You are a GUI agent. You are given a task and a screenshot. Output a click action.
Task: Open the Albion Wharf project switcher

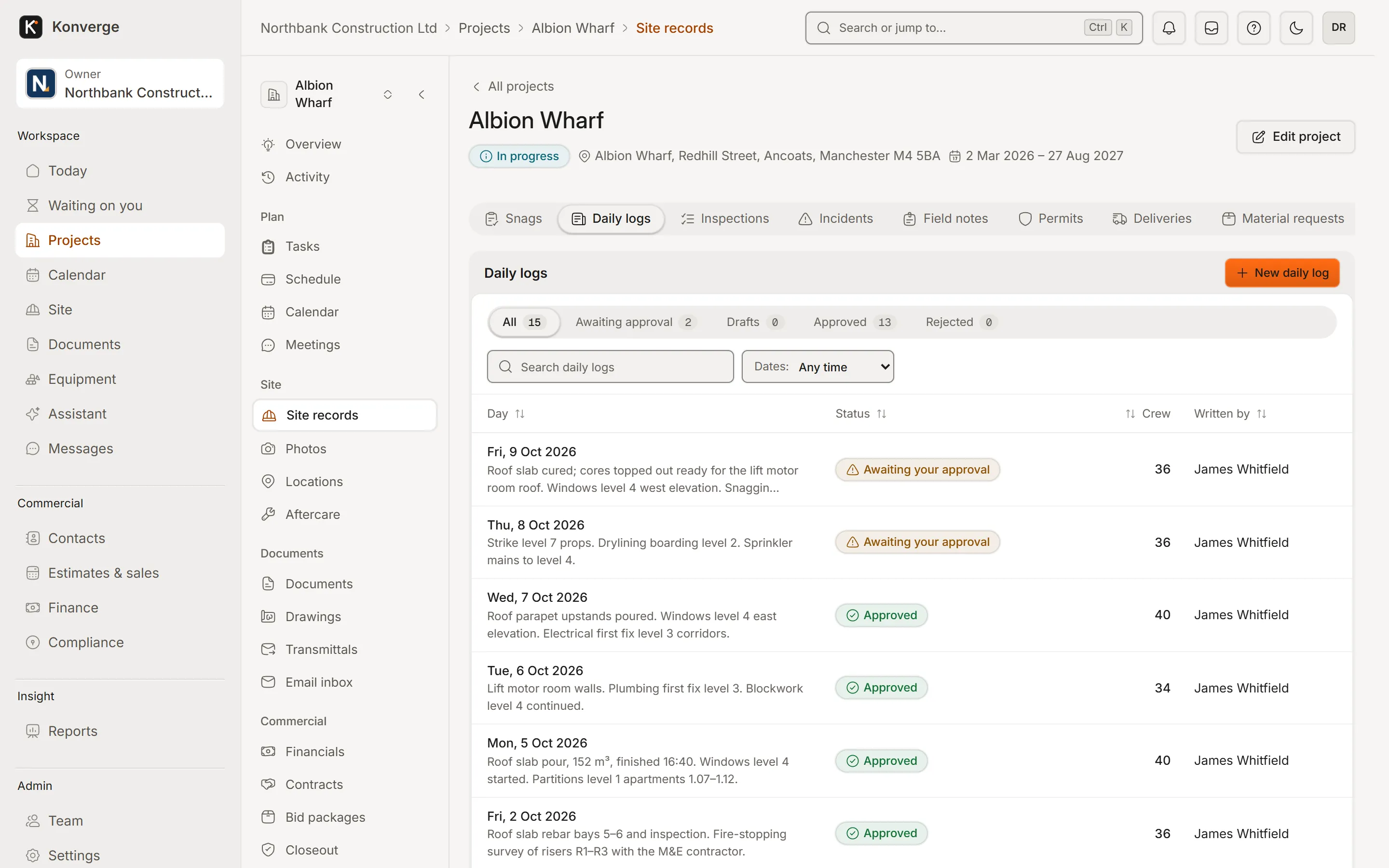click(387, 94)
